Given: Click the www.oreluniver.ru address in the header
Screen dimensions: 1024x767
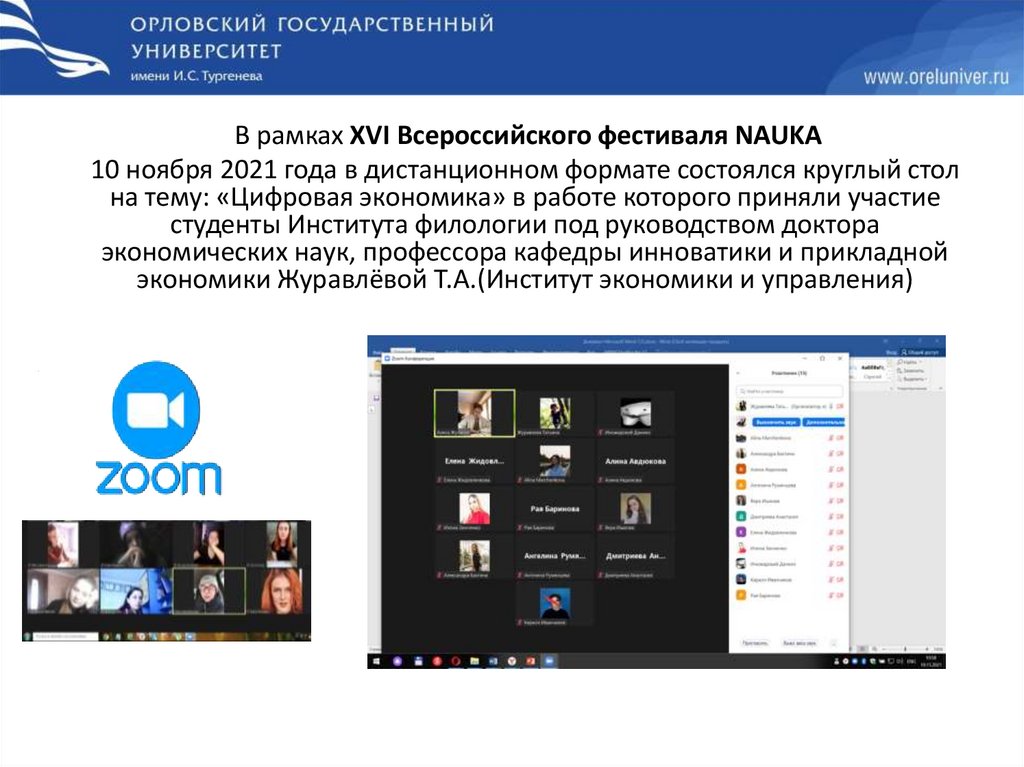Looking at the screenshot, I should click(x=936, y=77).
